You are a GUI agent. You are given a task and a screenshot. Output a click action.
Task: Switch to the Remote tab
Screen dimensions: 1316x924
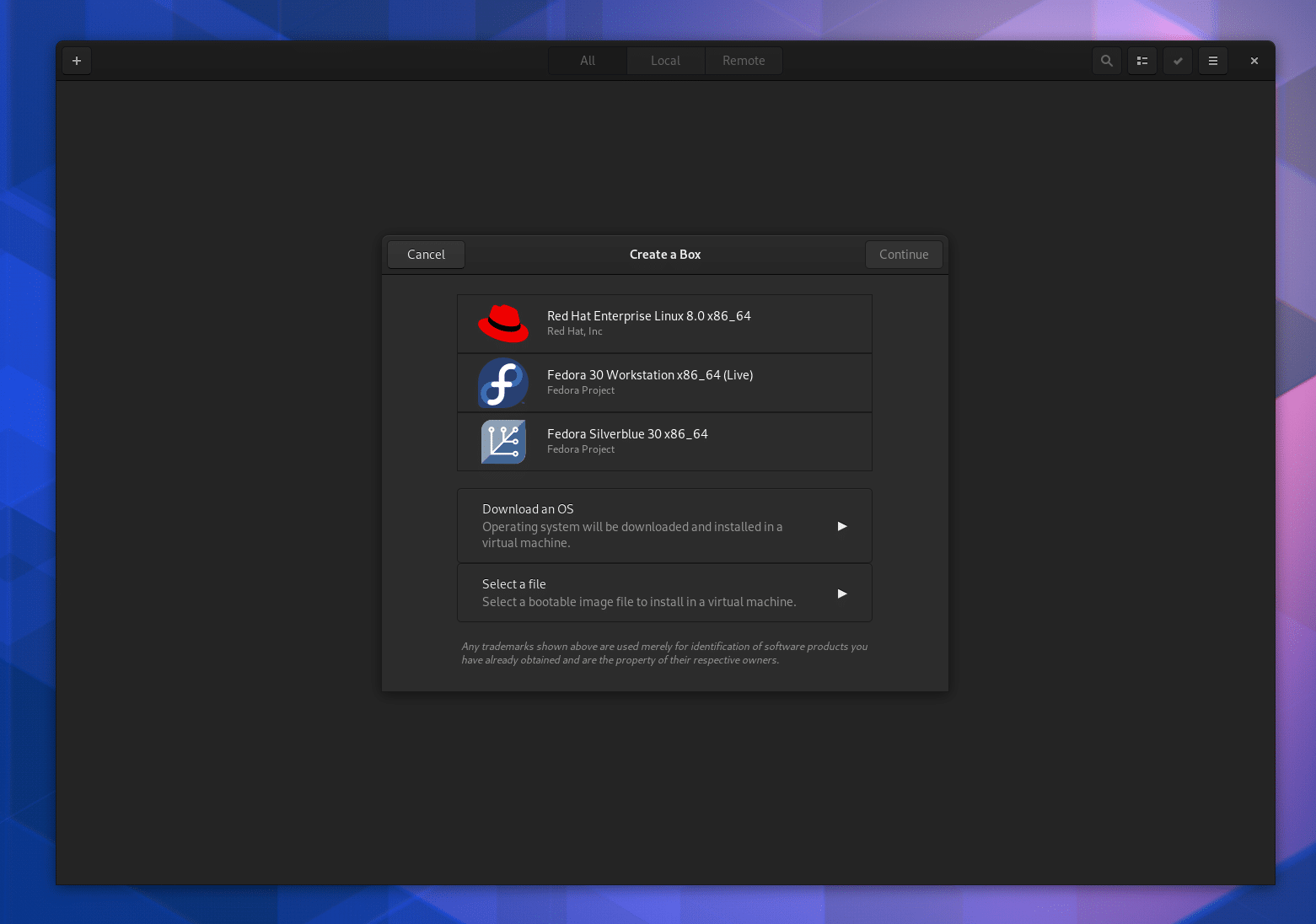(743, 60)
